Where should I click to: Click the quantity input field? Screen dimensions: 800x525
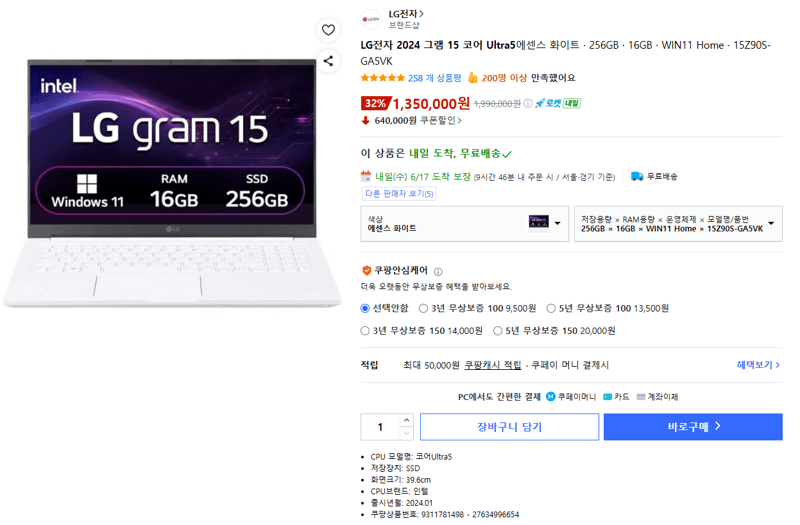380,427
